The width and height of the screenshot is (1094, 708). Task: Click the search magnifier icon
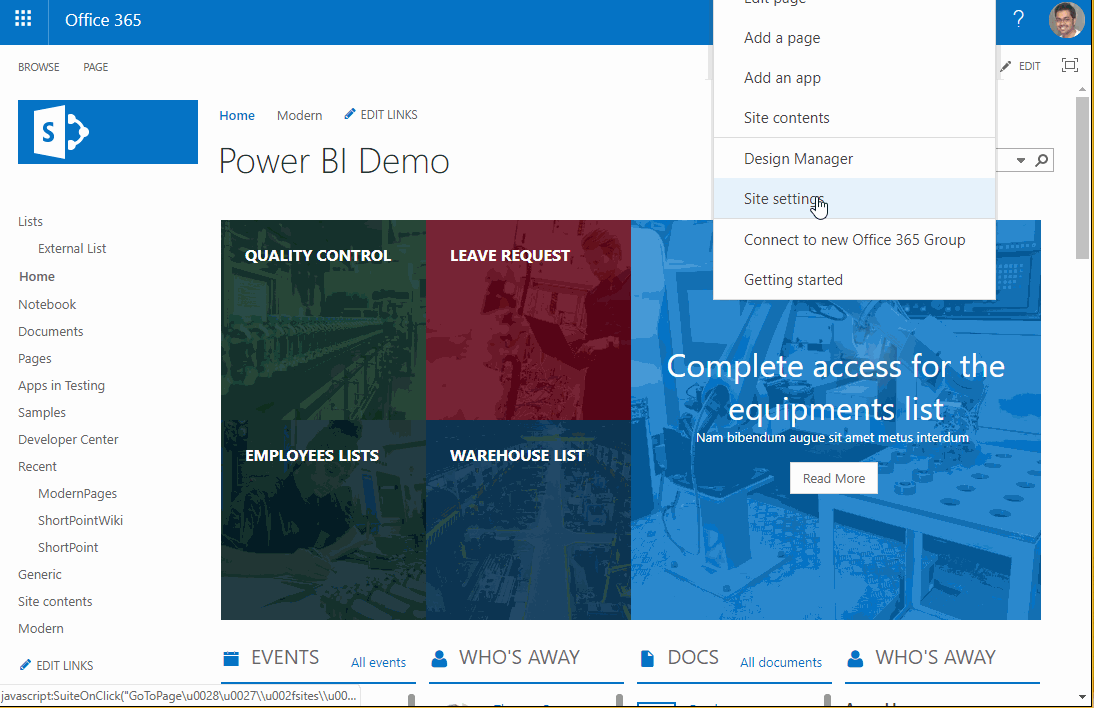[x=1042, y=160]
